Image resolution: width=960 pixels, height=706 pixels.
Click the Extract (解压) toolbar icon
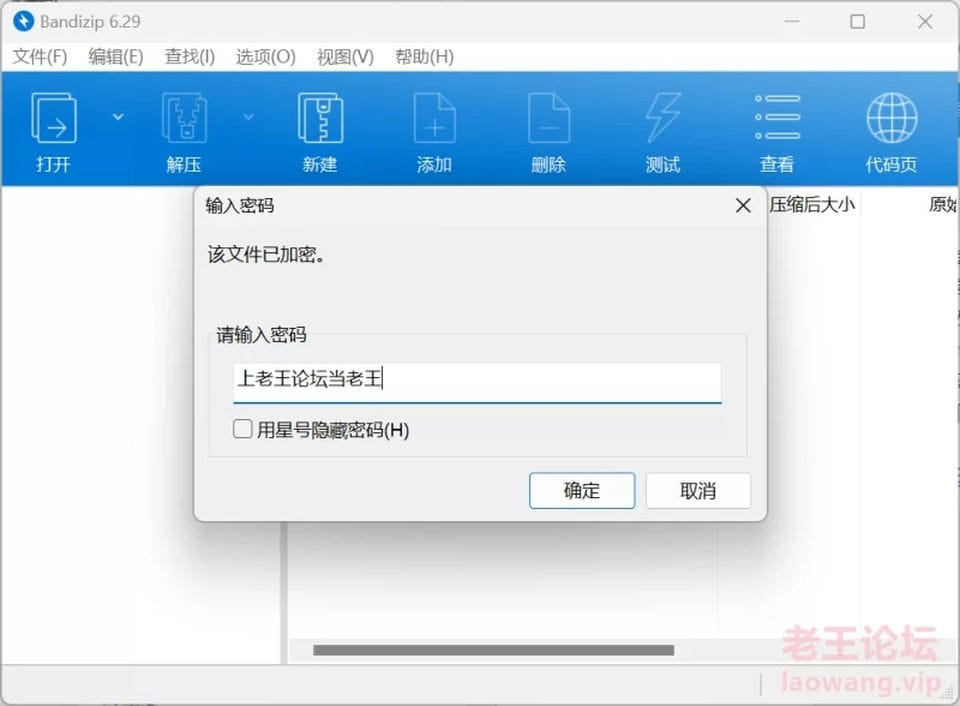pyautogui.click(x=184, y=118)
